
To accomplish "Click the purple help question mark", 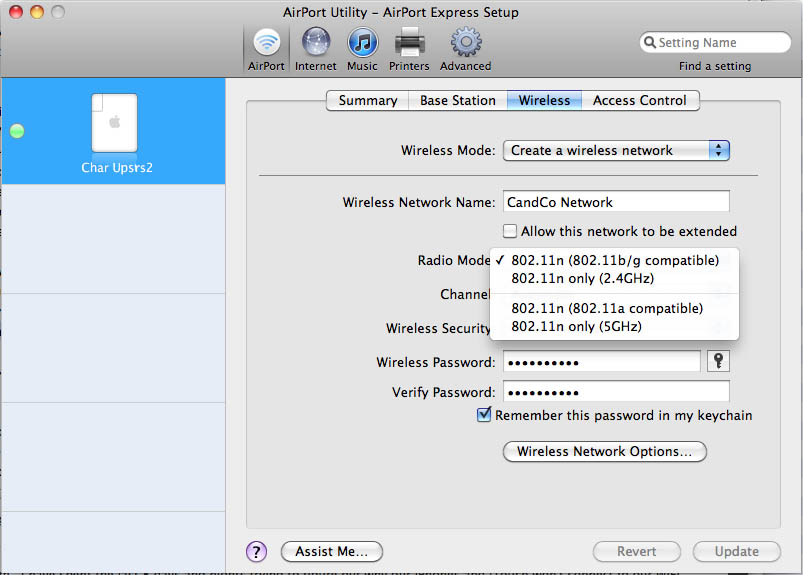I will 257,551.
